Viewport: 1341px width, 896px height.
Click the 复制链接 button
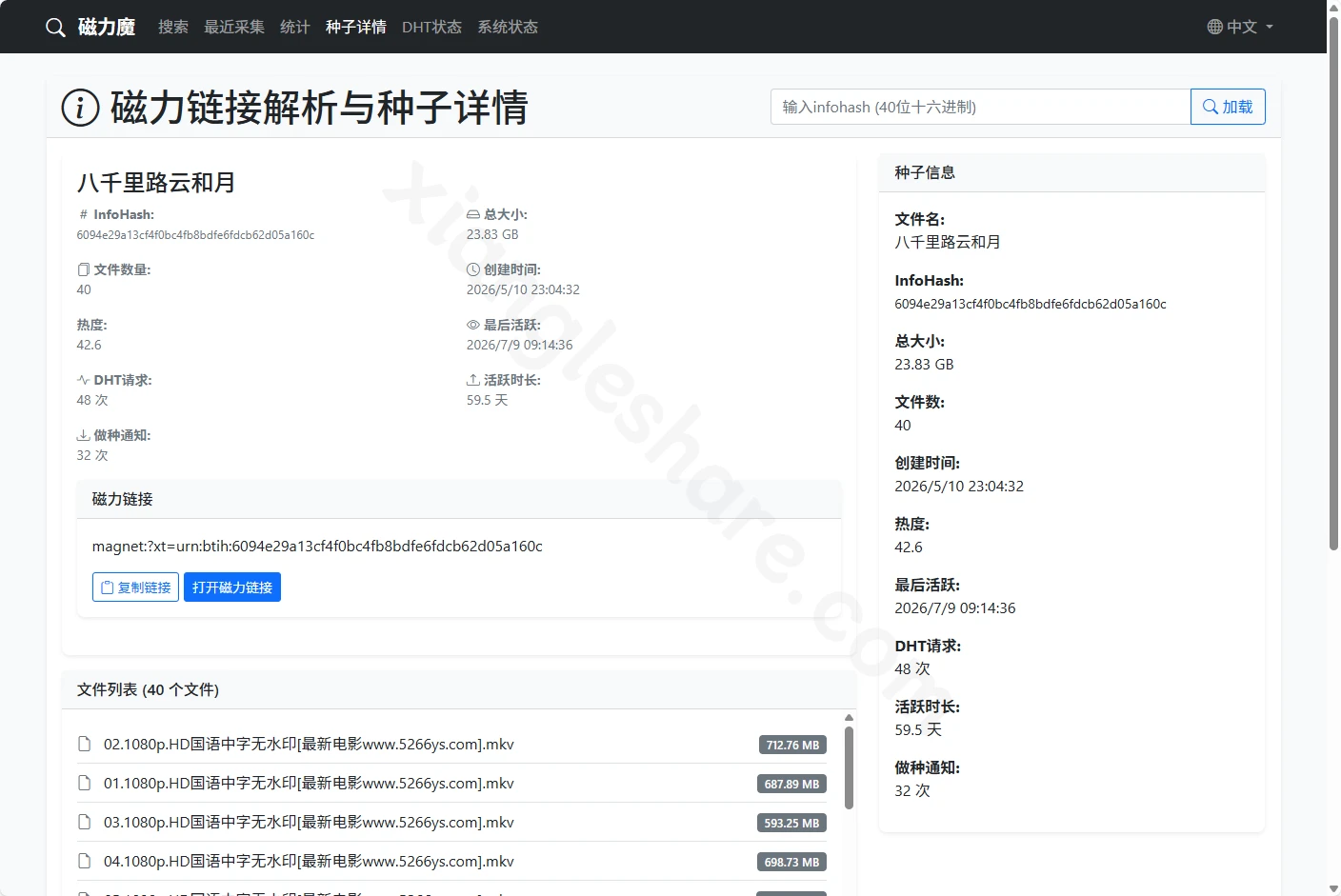point(135,587)
